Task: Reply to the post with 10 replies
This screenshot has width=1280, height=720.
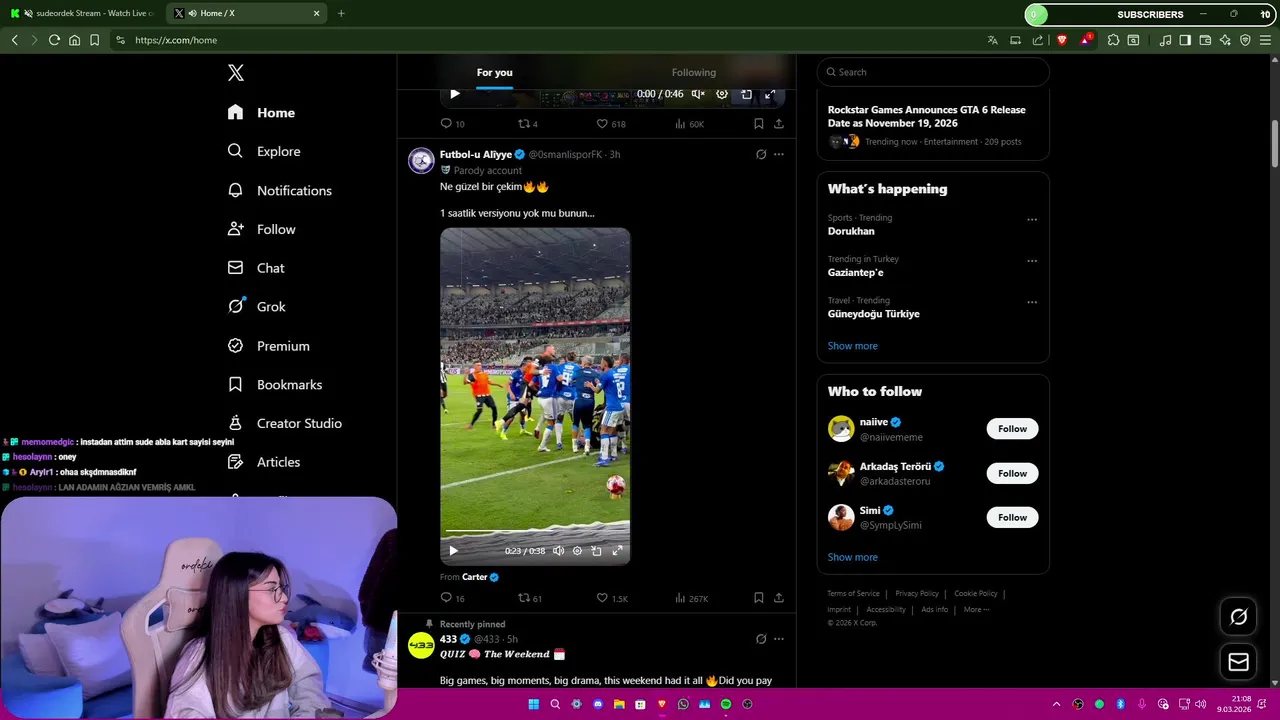Action: click(x=452, y=124)
